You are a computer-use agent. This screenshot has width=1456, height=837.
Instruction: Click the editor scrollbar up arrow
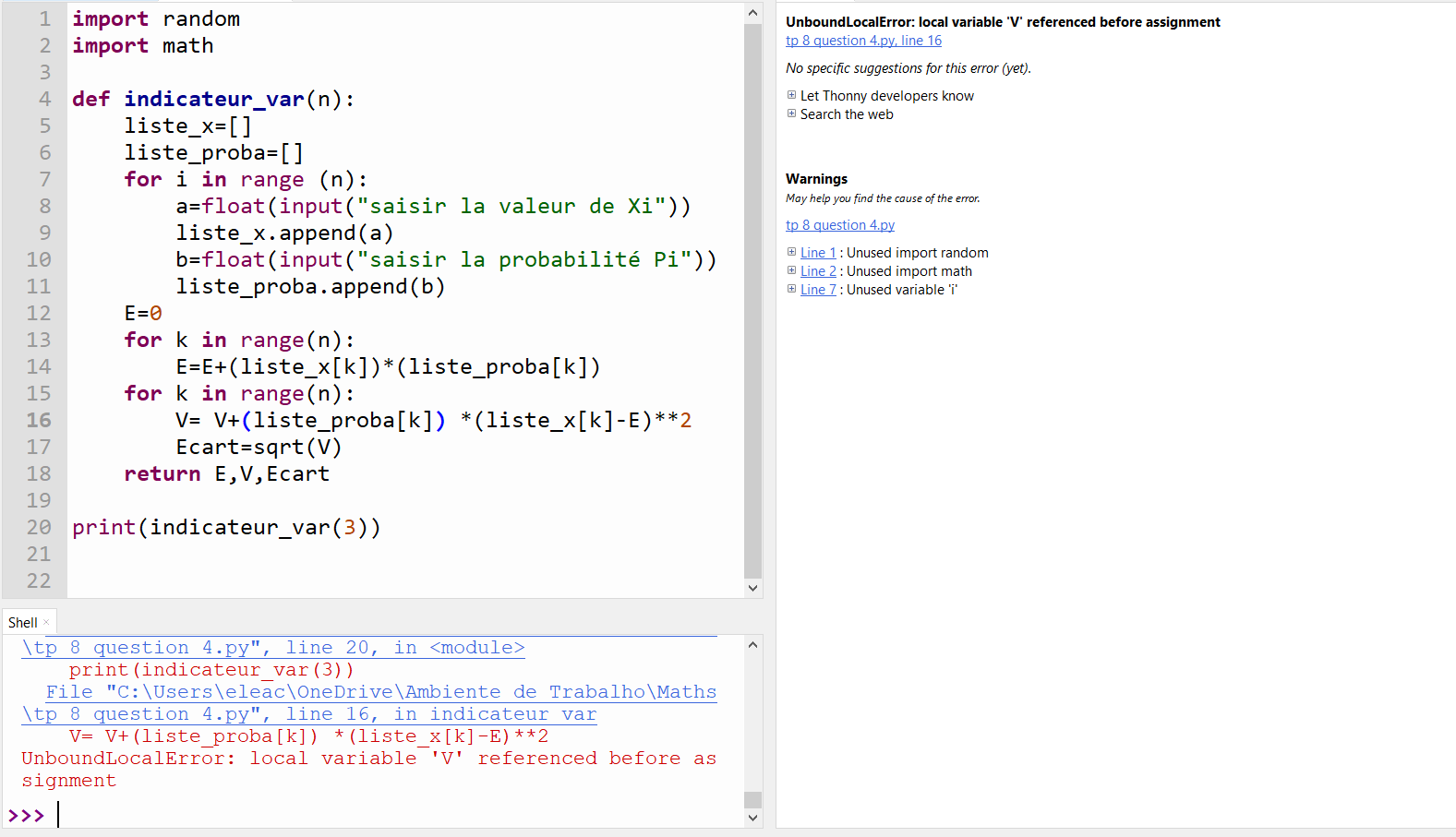click(752, 13)
